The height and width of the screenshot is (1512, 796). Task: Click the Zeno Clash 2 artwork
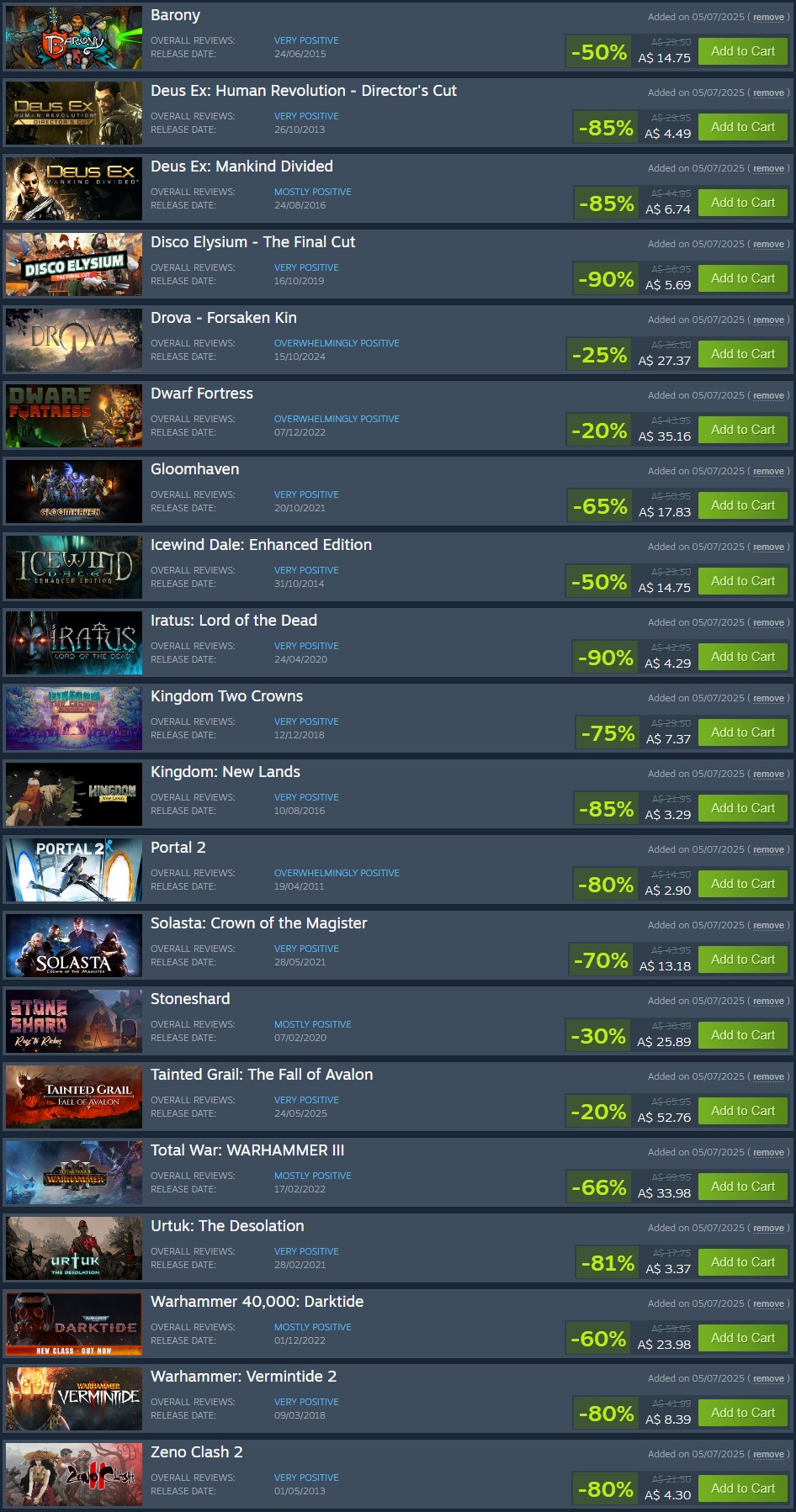[74, 1474]
